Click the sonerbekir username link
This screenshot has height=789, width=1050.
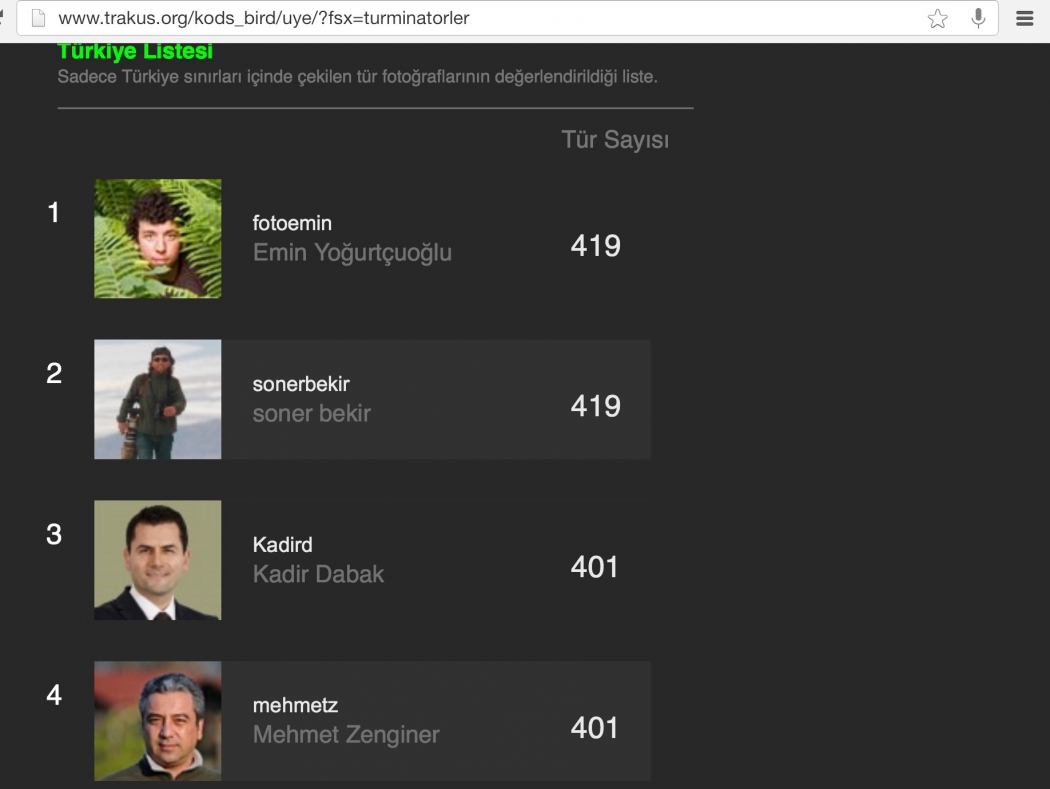click(301, 384)
